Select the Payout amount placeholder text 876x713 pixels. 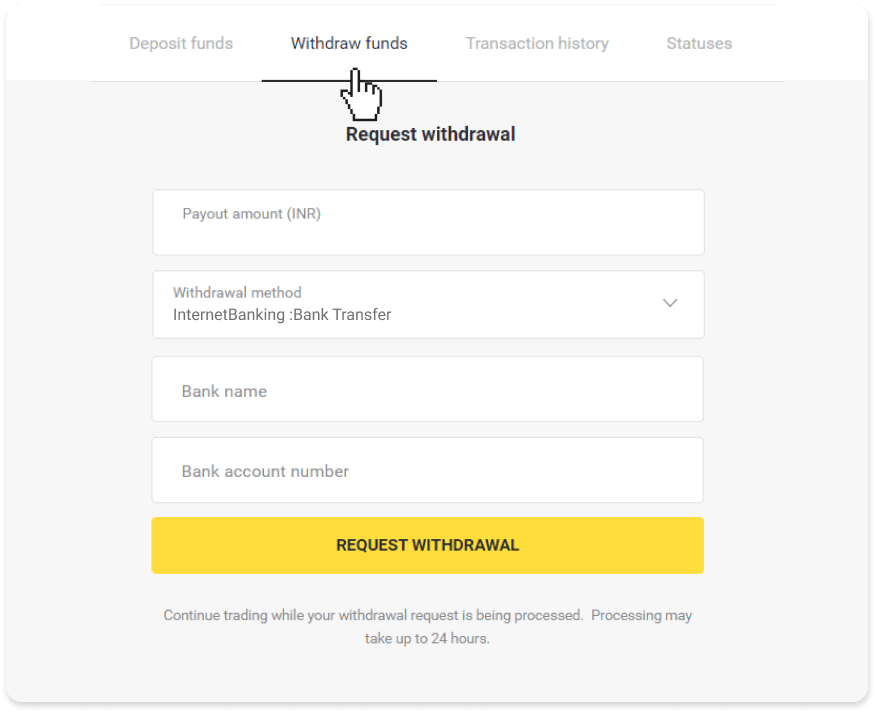[251, 213]
